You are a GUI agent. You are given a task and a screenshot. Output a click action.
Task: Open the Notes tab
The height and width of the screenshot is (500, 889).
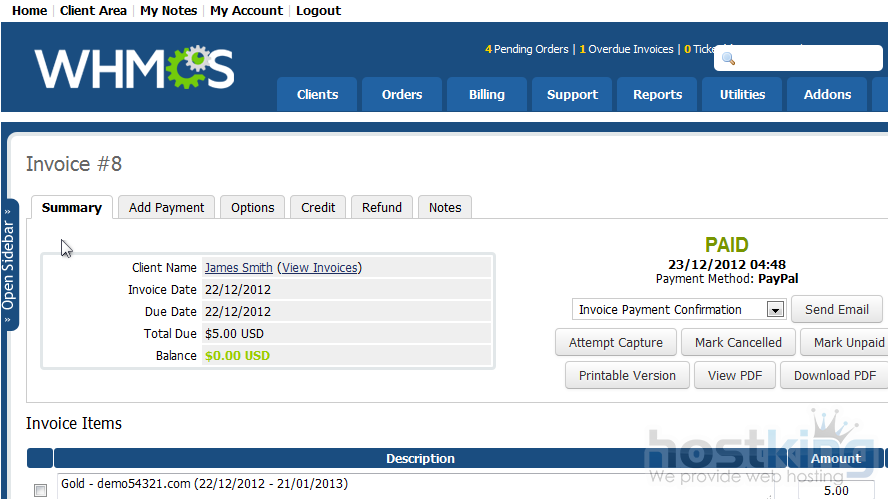point(445,208)
